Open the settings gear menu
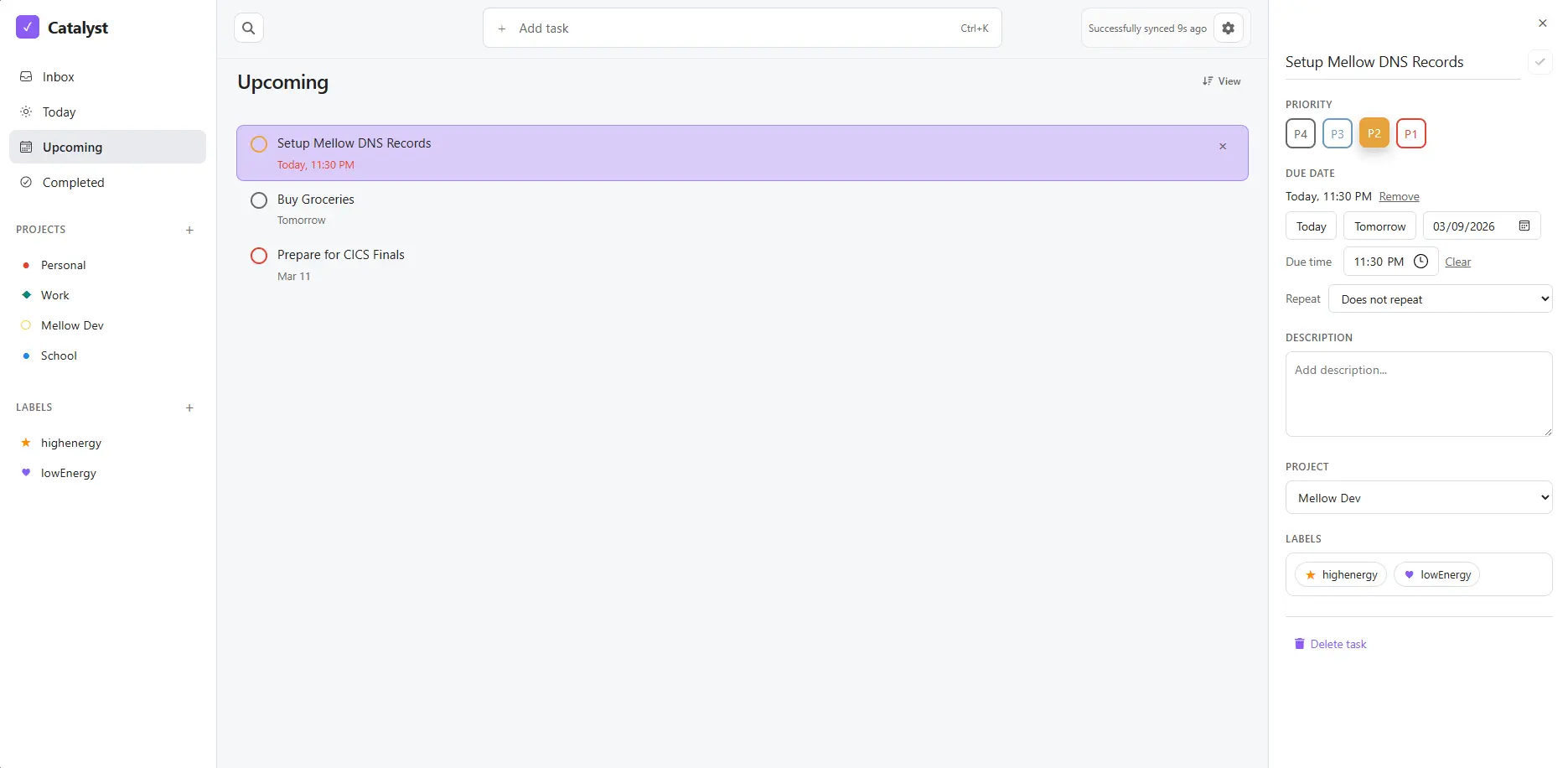The image size is (1568, 768). click(1228, 28)
